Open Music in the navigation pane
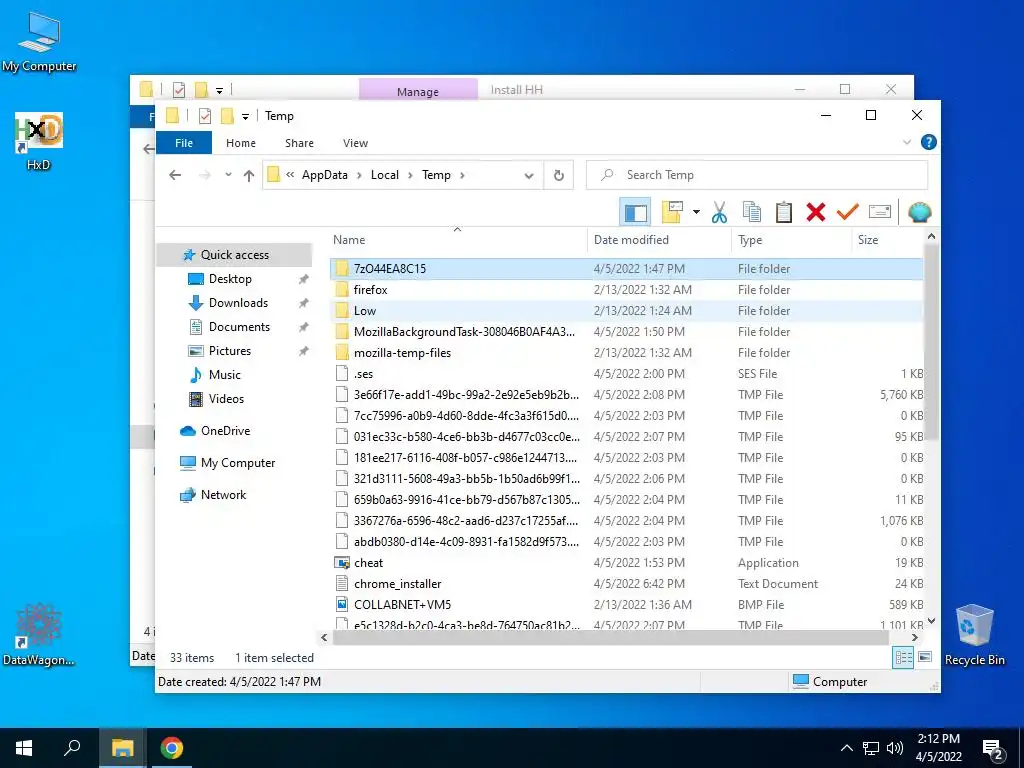 pos(225,375)
